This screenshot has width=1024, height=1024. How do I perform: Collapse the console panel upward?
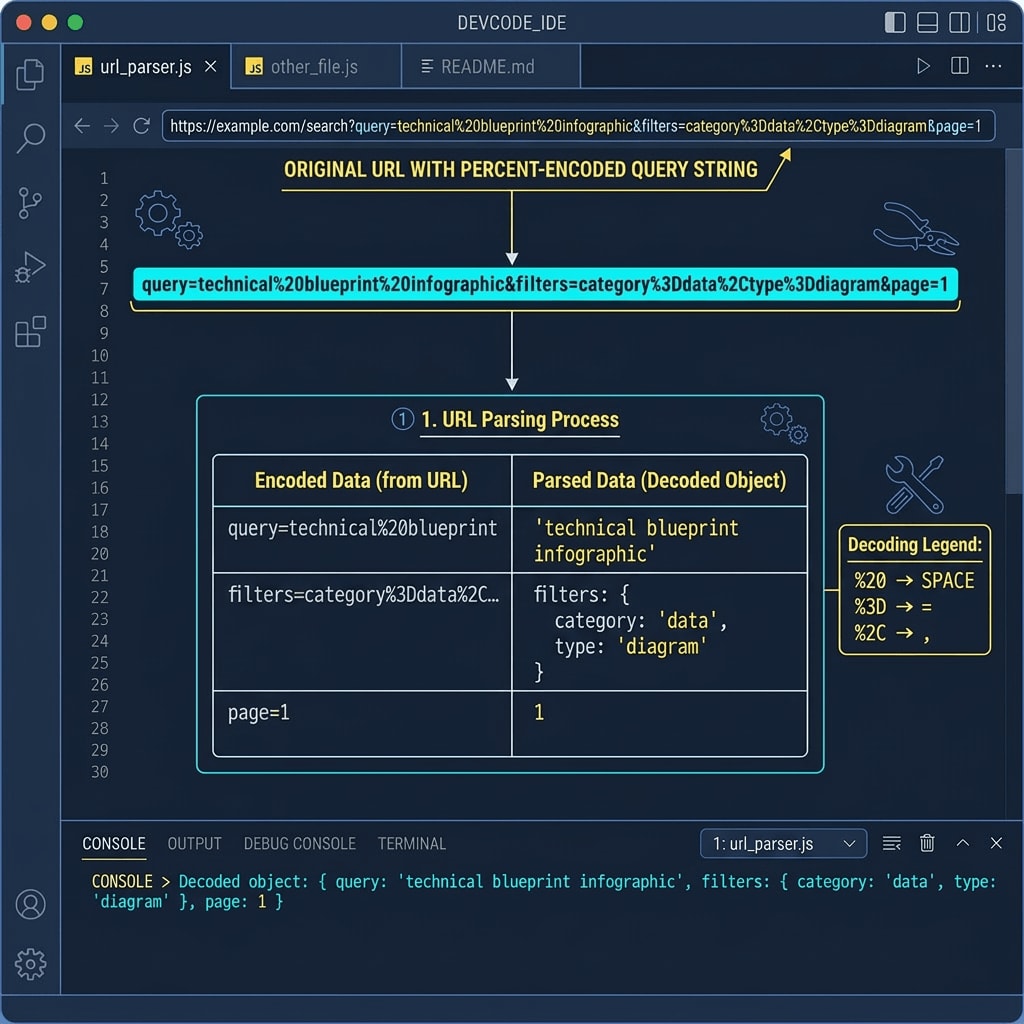pos(962,843)
